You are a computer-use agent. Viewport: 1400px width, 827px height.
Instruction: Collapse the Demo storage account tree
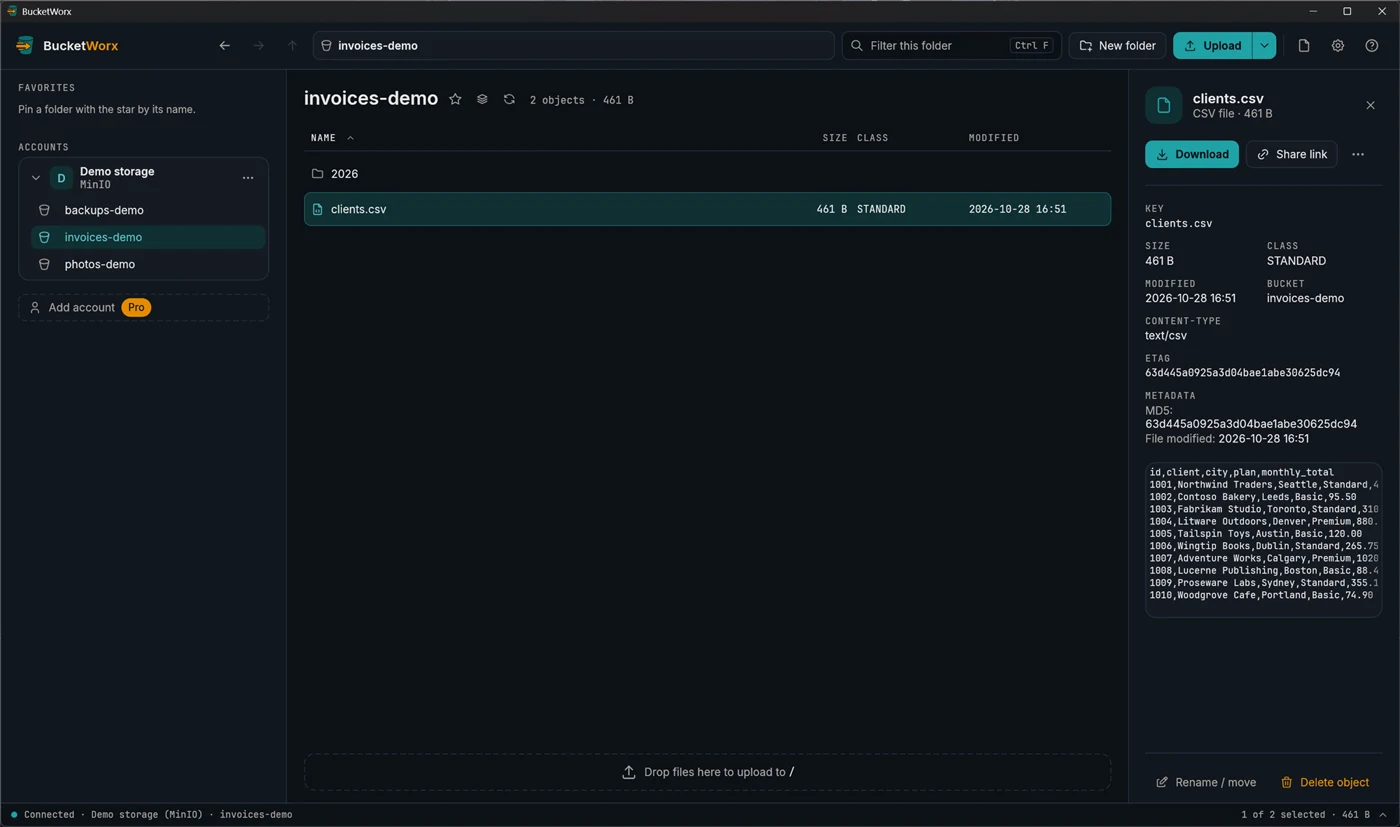pos(36,178)
